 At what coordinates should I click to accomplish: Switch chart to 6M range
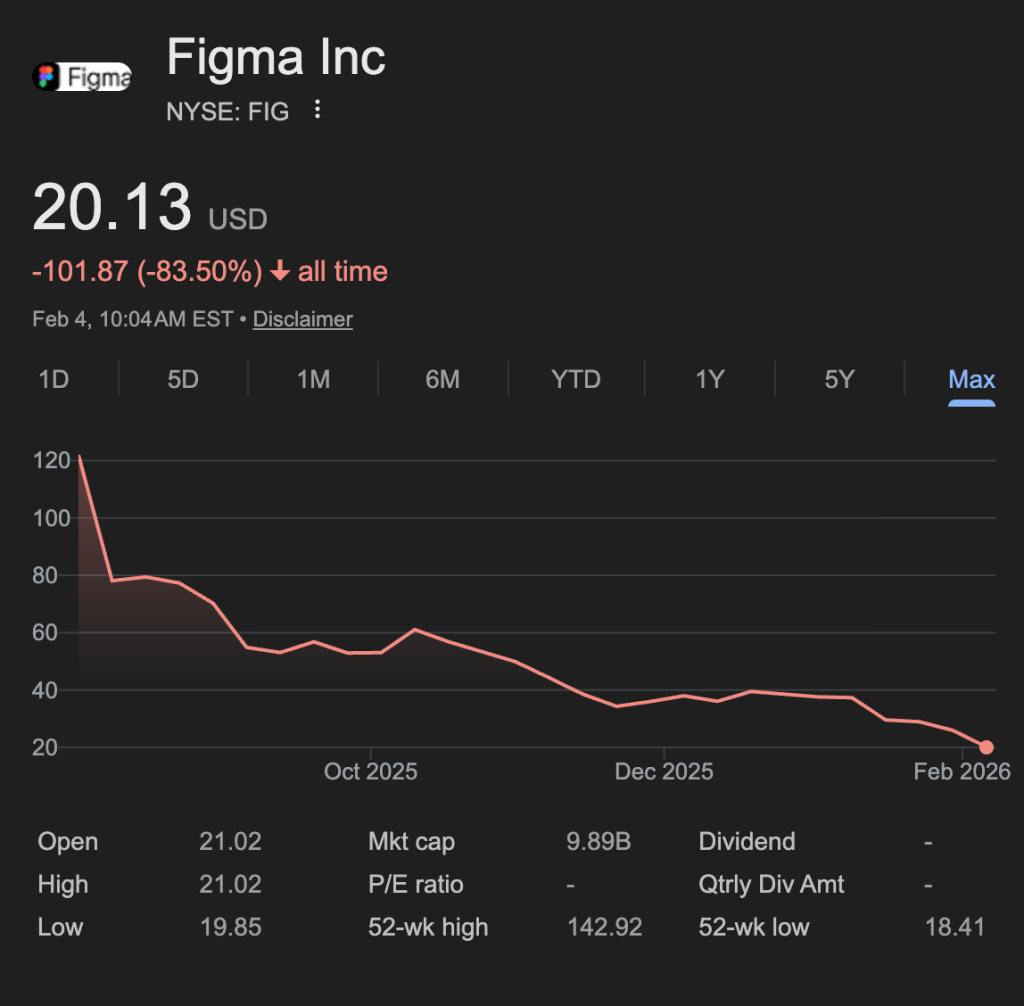[x=443, y=380]
